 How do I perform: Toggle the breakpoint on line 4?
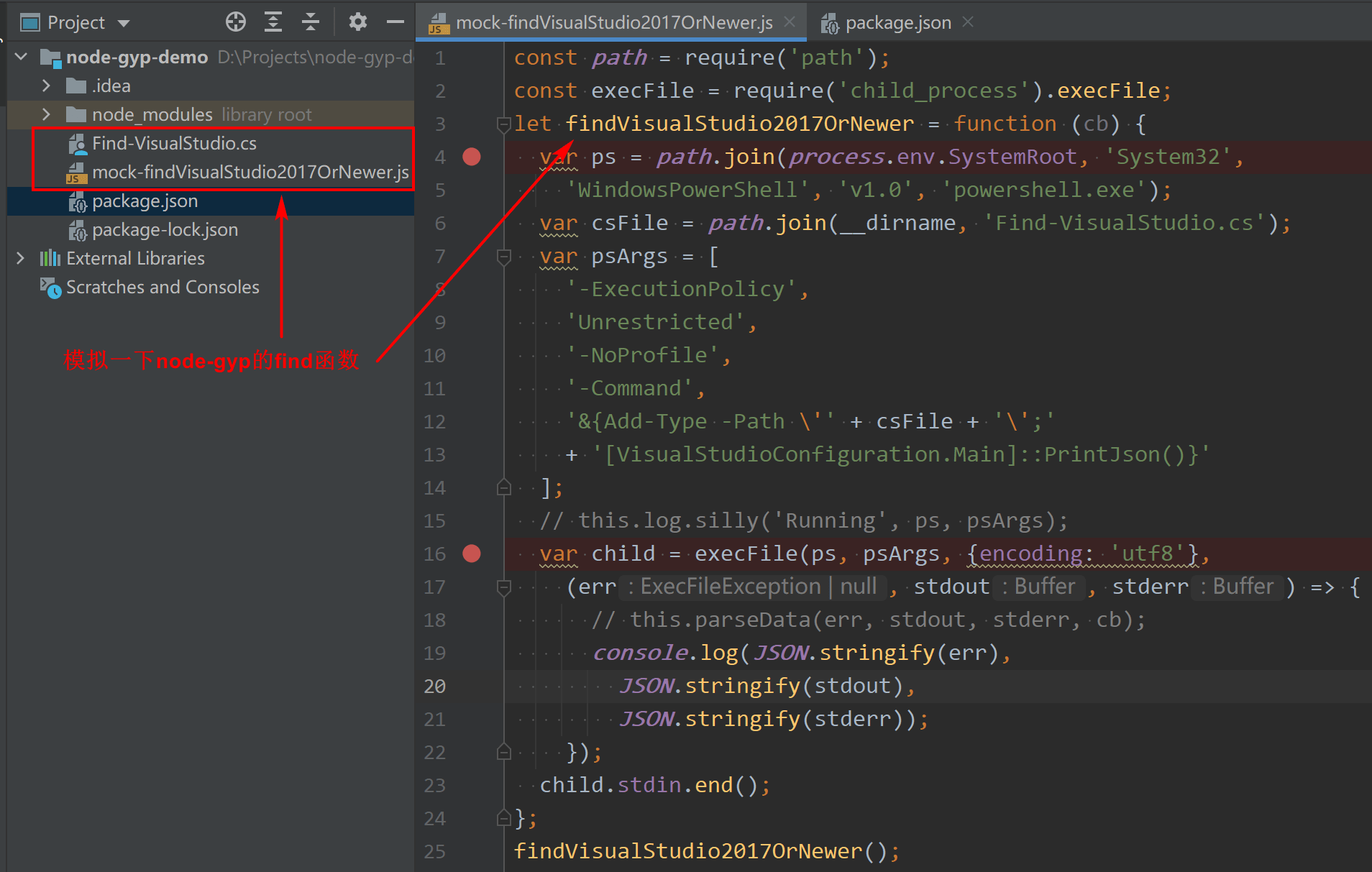472,157
